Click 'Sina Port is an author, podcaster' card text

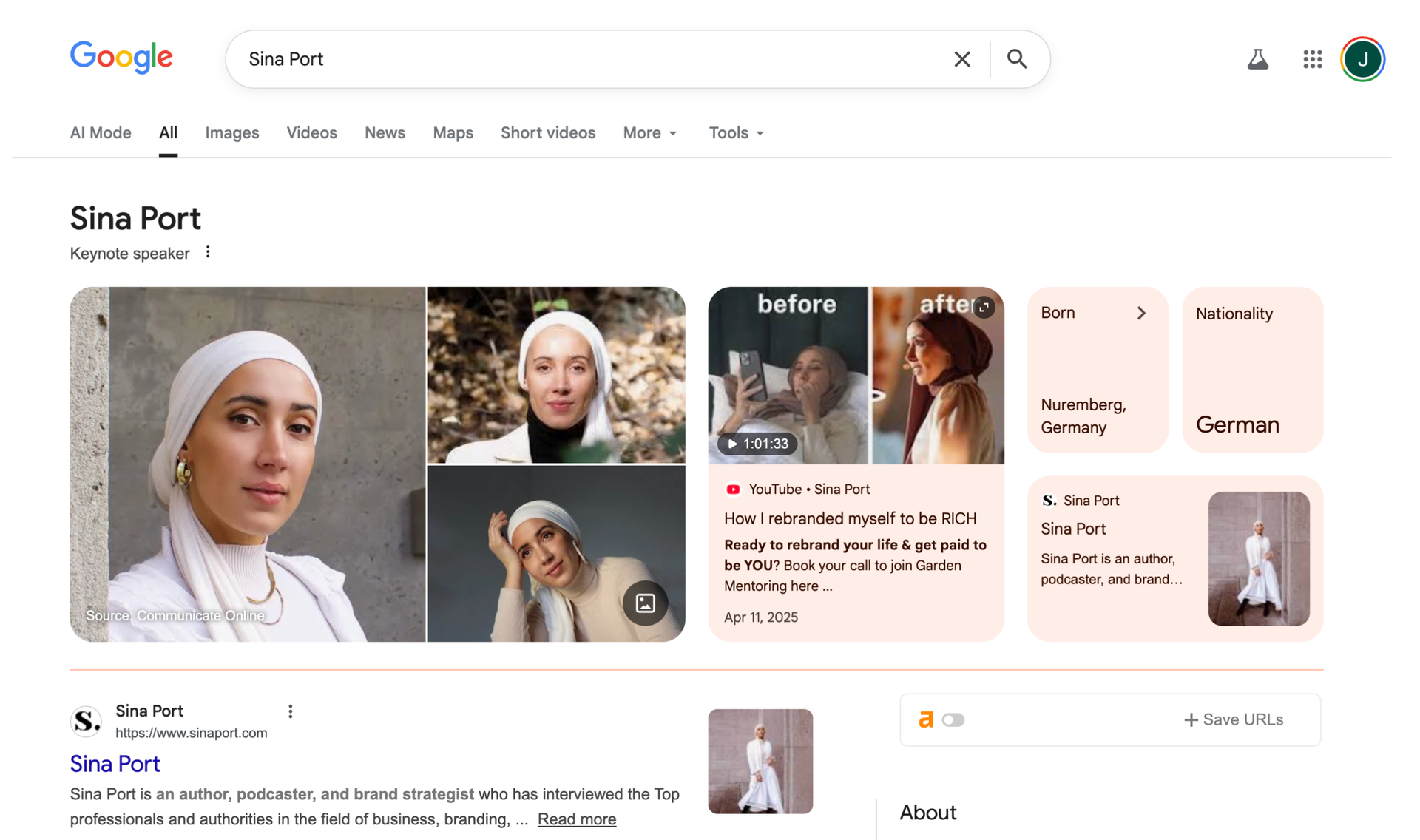(x=1112, y=569)
